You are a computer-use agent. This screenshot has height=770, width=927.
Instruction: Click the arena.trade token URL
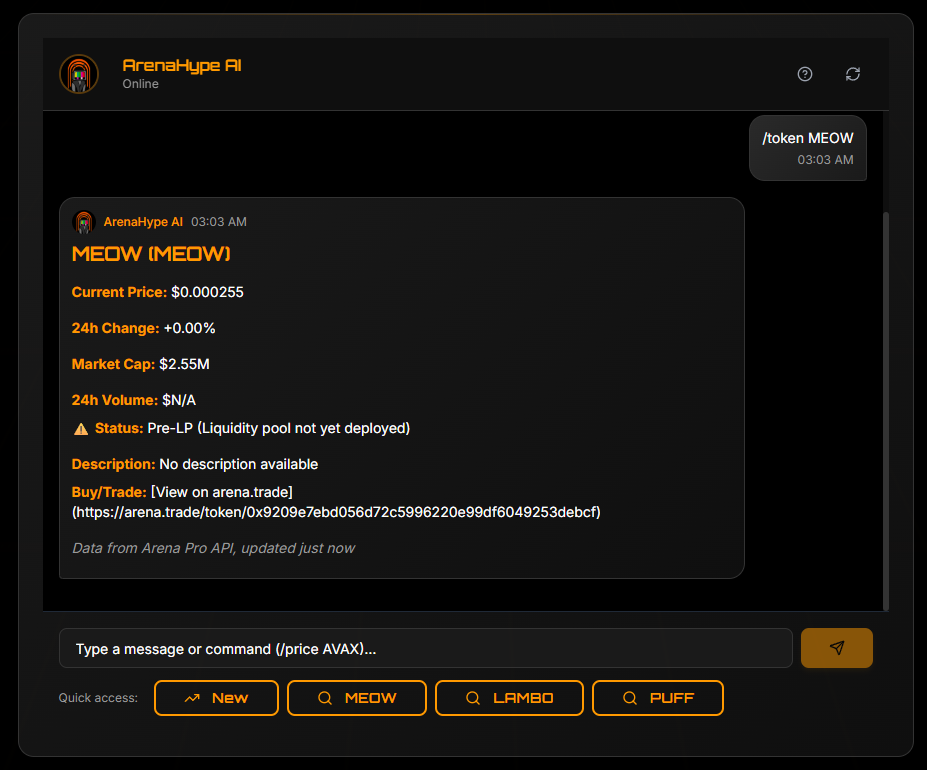point(336,512)
